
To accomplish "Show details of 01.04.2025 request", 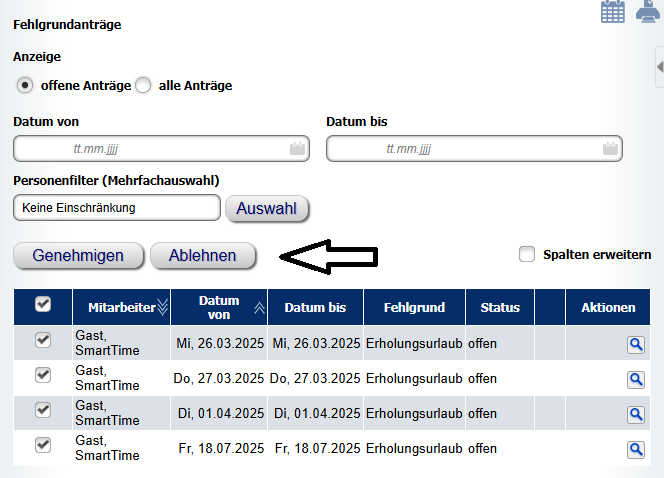I will point(636,414).
